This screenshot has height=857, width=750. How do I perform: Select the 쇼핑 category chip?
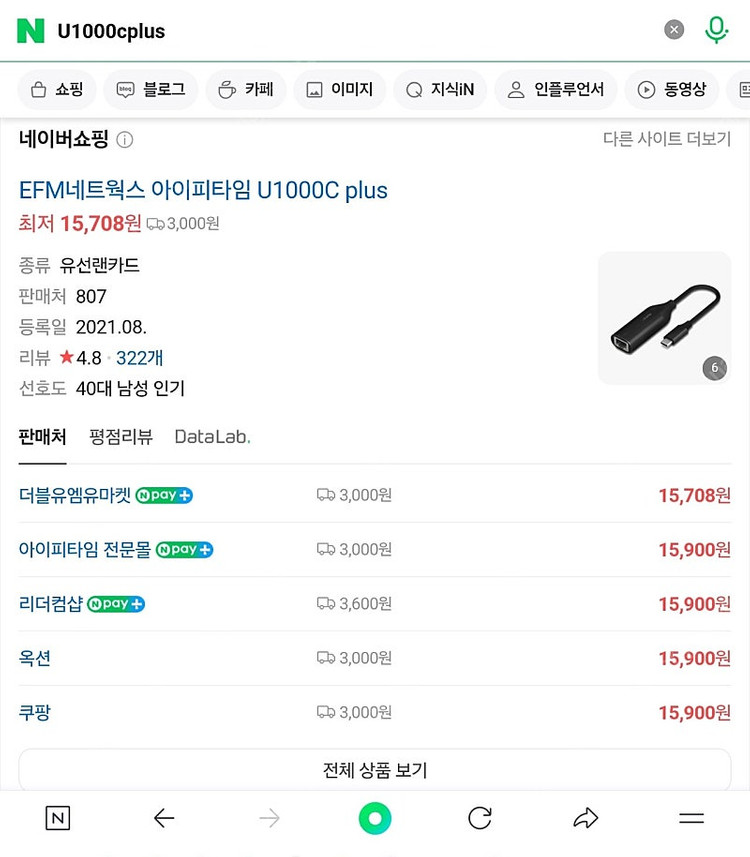pos(57,90)
